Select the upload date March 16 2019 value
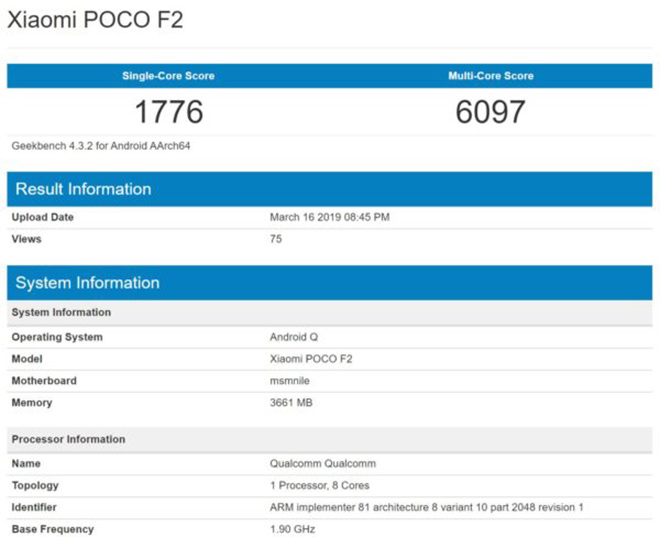The height and width of the screenshot is (548, 660). (330, 217)
